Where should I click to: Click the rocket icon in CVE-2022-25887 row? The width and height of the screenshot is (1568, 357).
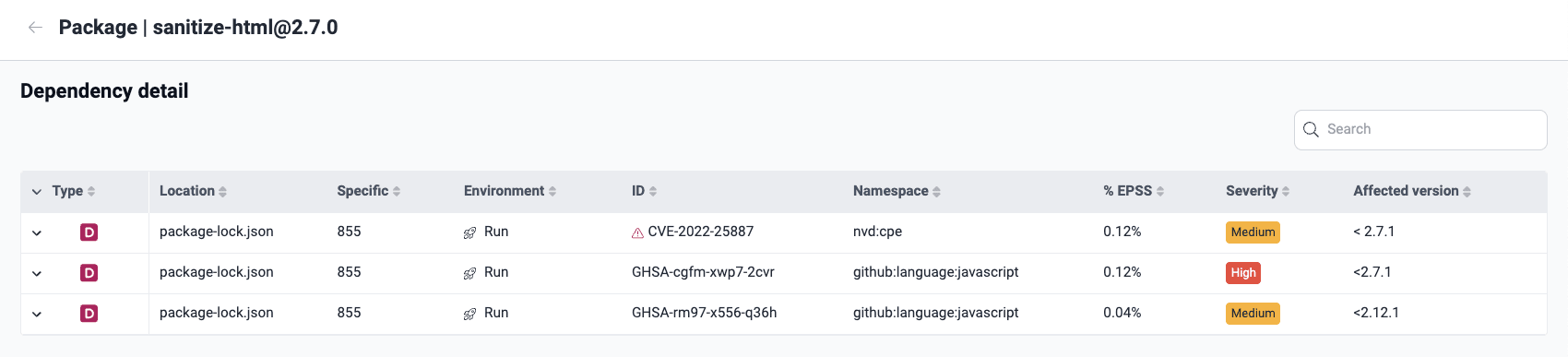pyautogui.click(x=469, y=232)
